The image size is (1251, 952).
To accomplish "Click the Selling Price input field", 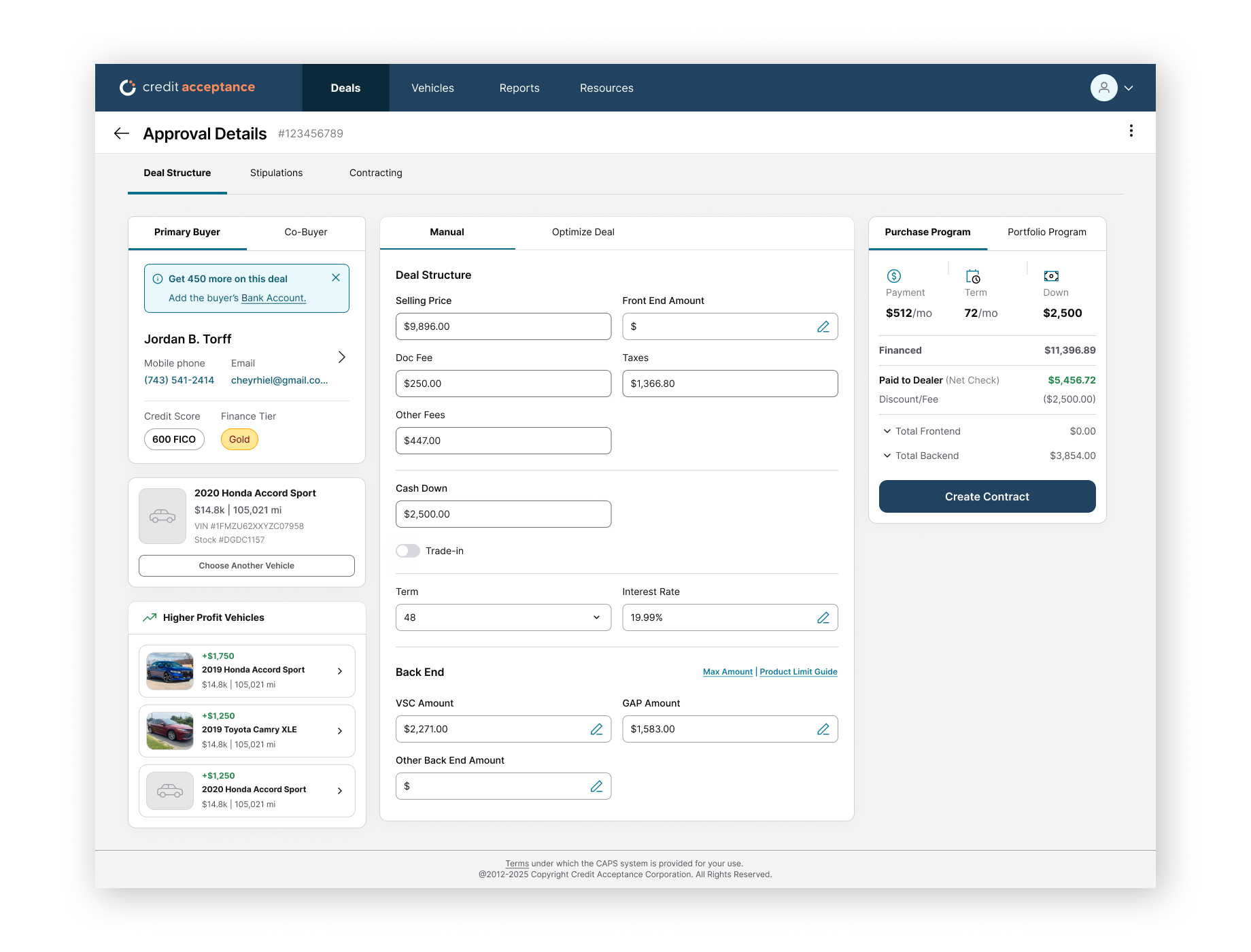I will pos(503,326).
